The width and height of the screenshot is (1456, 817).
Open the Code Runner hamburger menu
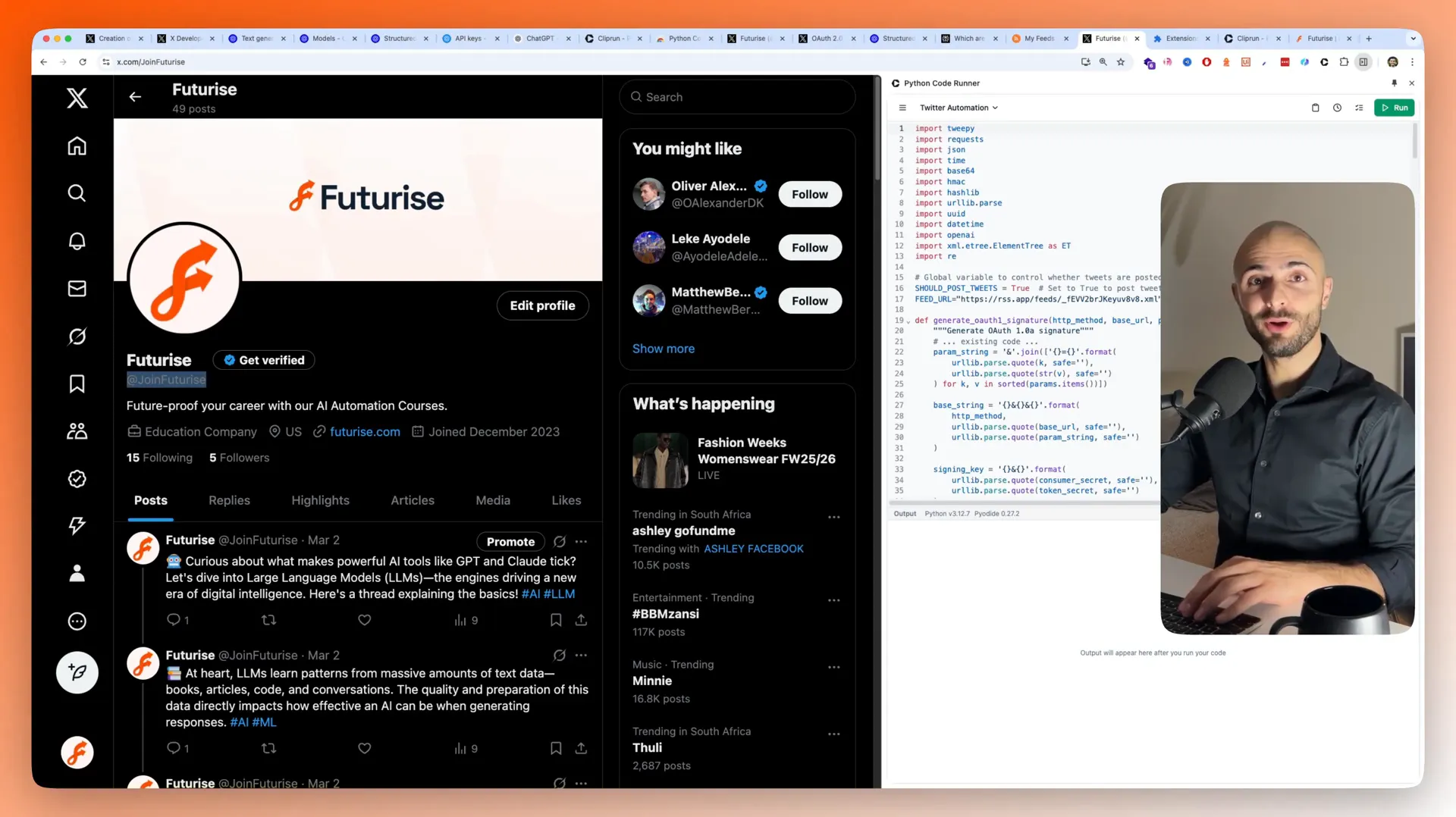point(902,108)
